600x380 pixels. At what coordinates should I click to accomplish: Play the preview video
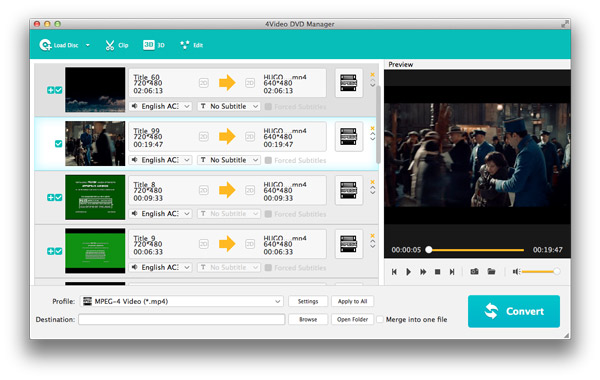pos(408,272)
